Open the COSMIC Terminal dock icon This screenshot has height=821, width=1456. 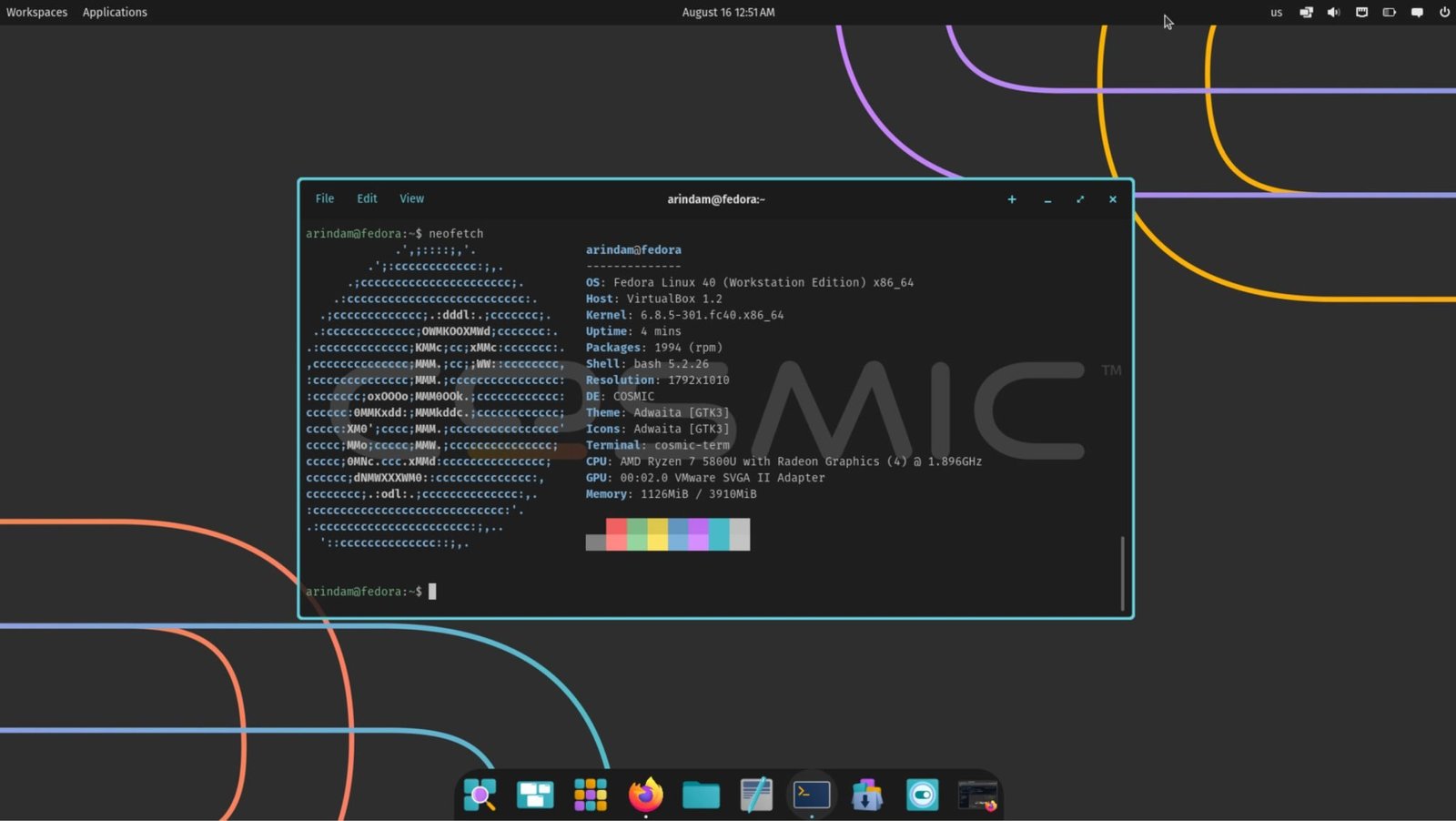[811, 795]
